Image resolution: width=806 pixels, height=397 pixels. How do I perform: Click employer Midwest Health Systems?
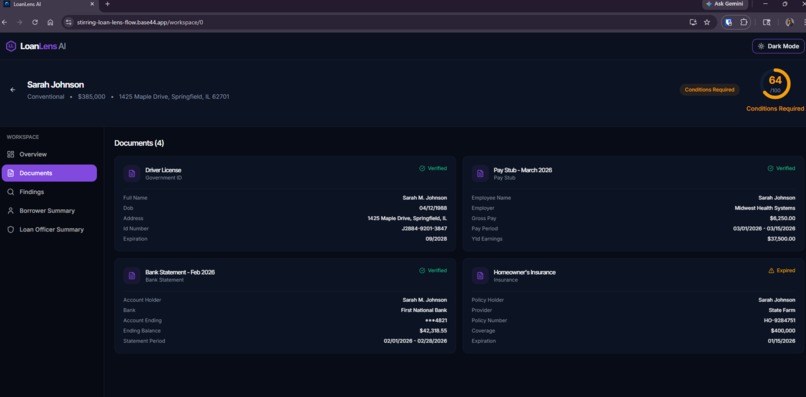click(765, 208)
